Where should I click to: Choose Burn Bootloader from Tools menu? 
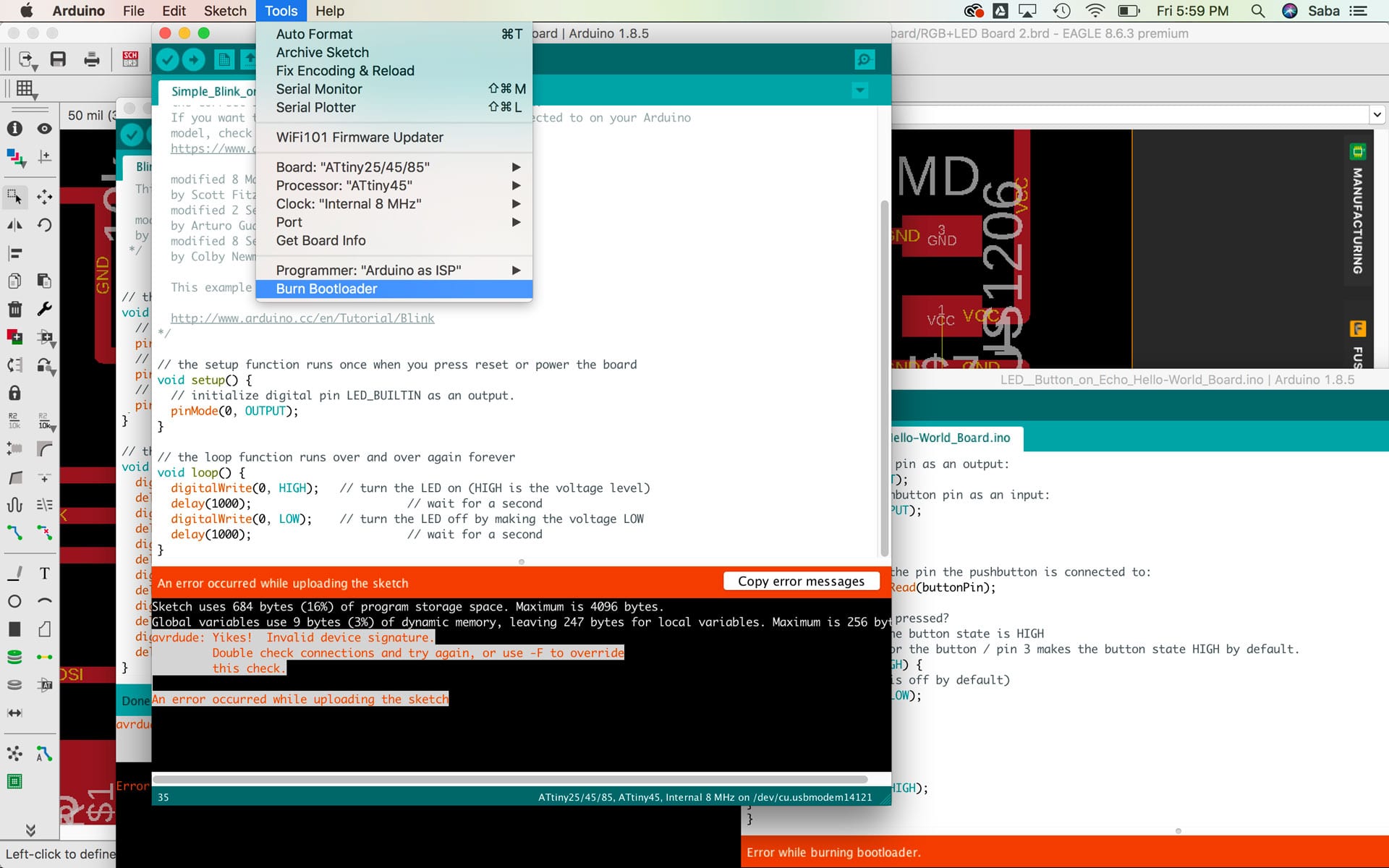click(394, 289)
